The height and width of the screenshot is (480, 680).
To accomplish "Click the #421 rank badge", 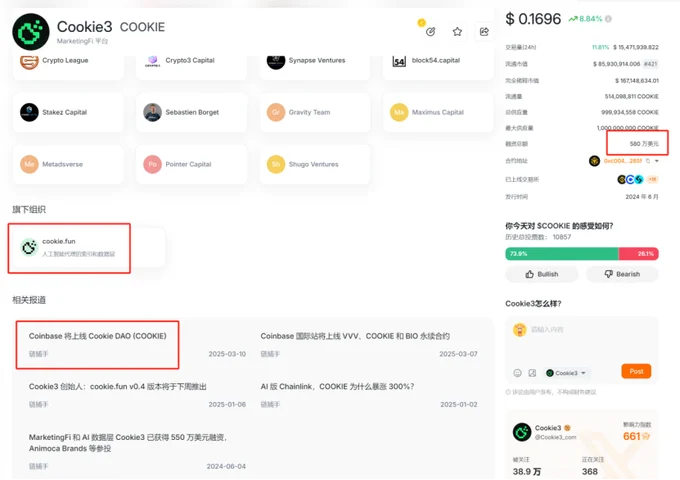I will coord(650,64).
